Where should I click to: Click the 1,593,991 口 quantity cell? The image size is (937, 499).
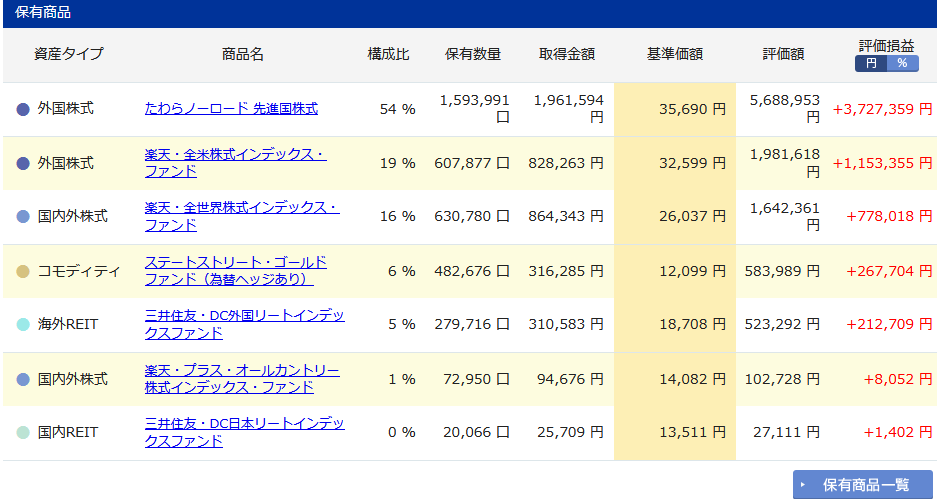pos(474,109)
